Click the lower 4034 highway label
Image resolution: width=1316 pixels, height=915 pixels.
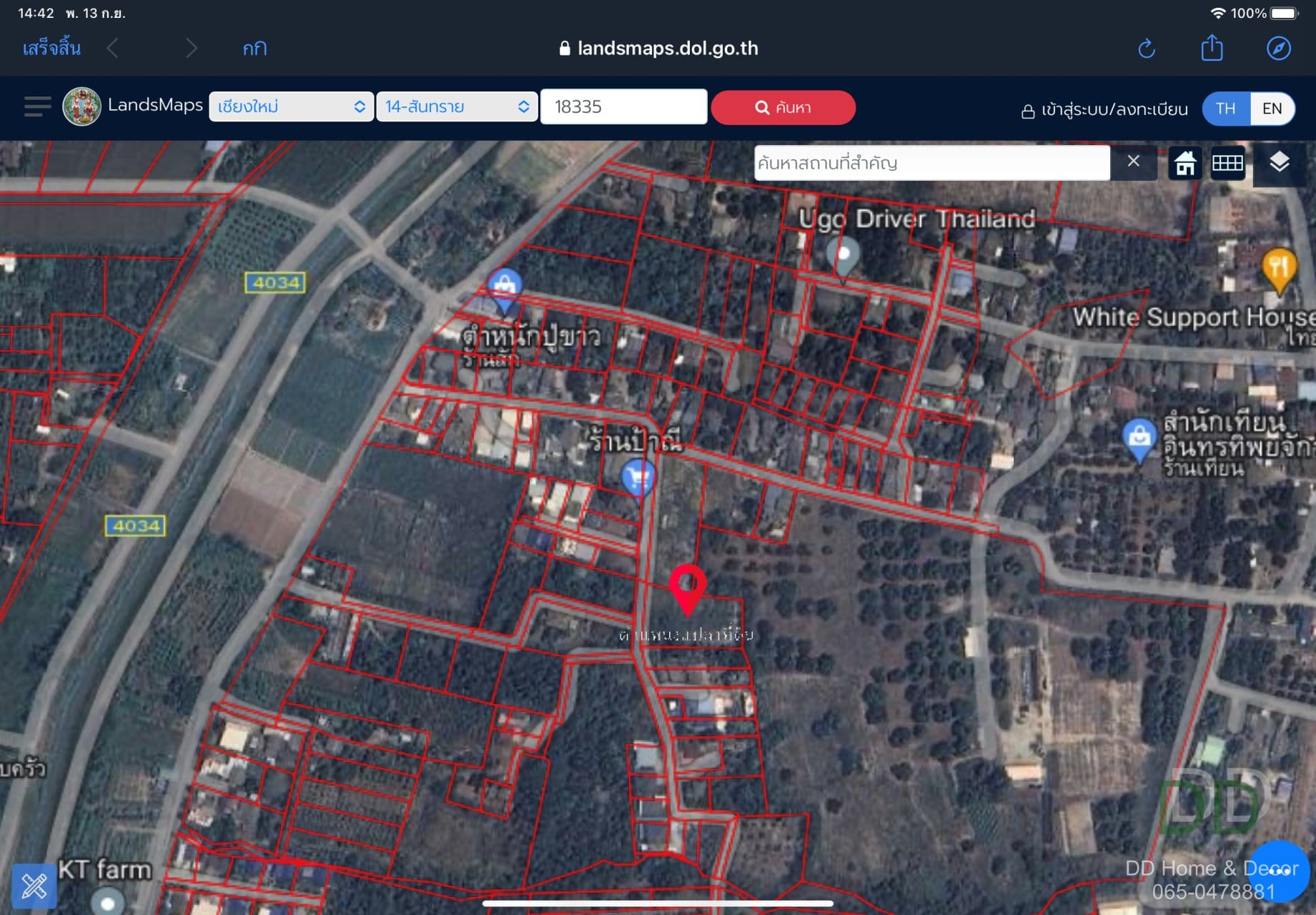tap(136, 526)
